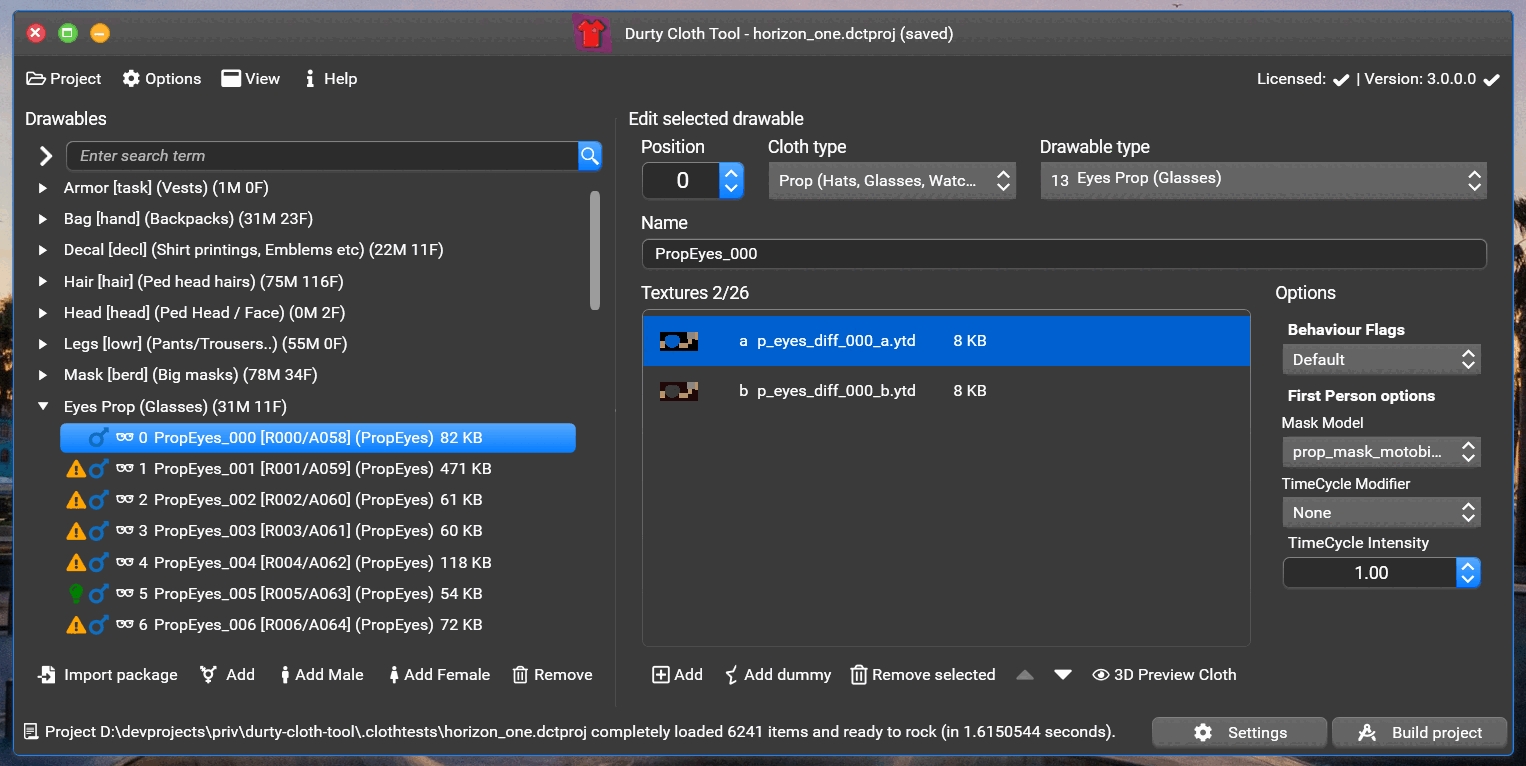Click Add dummy texture
This screenshot has width=1526, height=766.
point(731,675)
